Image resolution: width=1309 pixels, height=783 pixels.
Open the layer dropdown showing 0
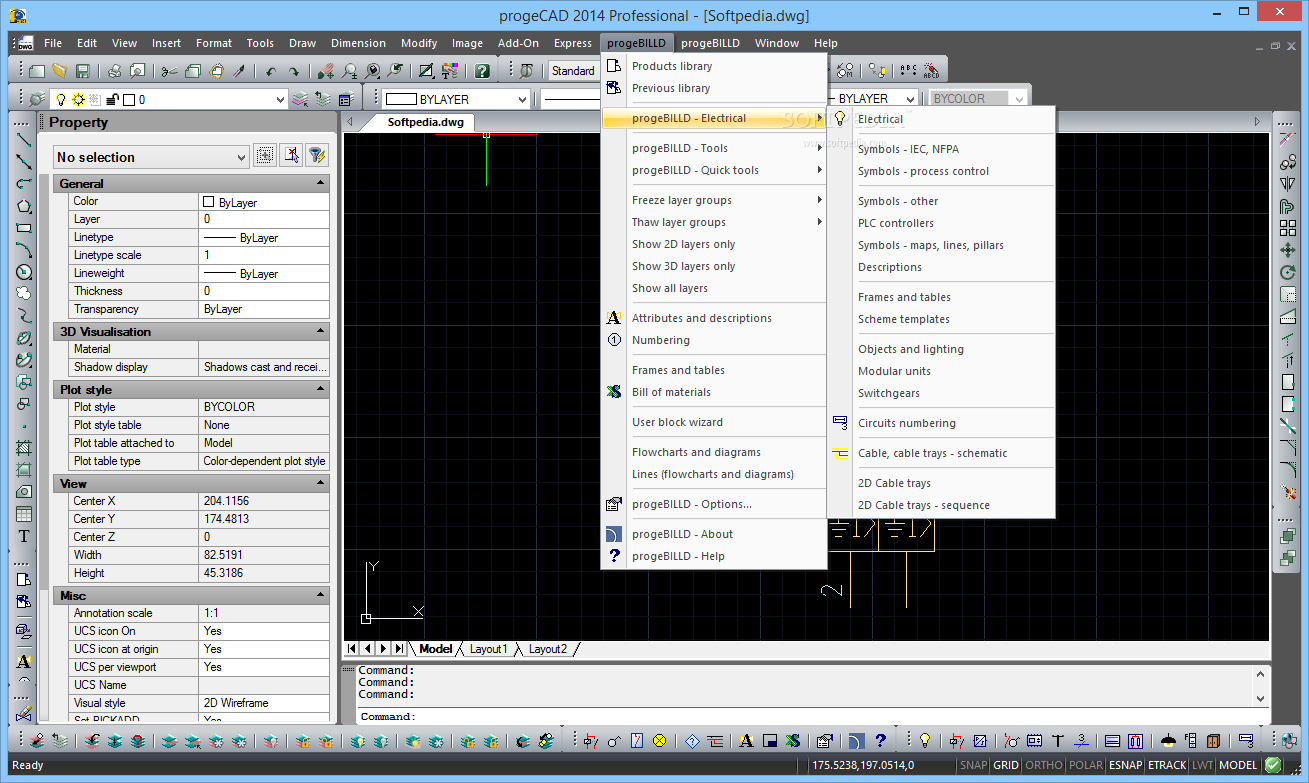[168, 99]
